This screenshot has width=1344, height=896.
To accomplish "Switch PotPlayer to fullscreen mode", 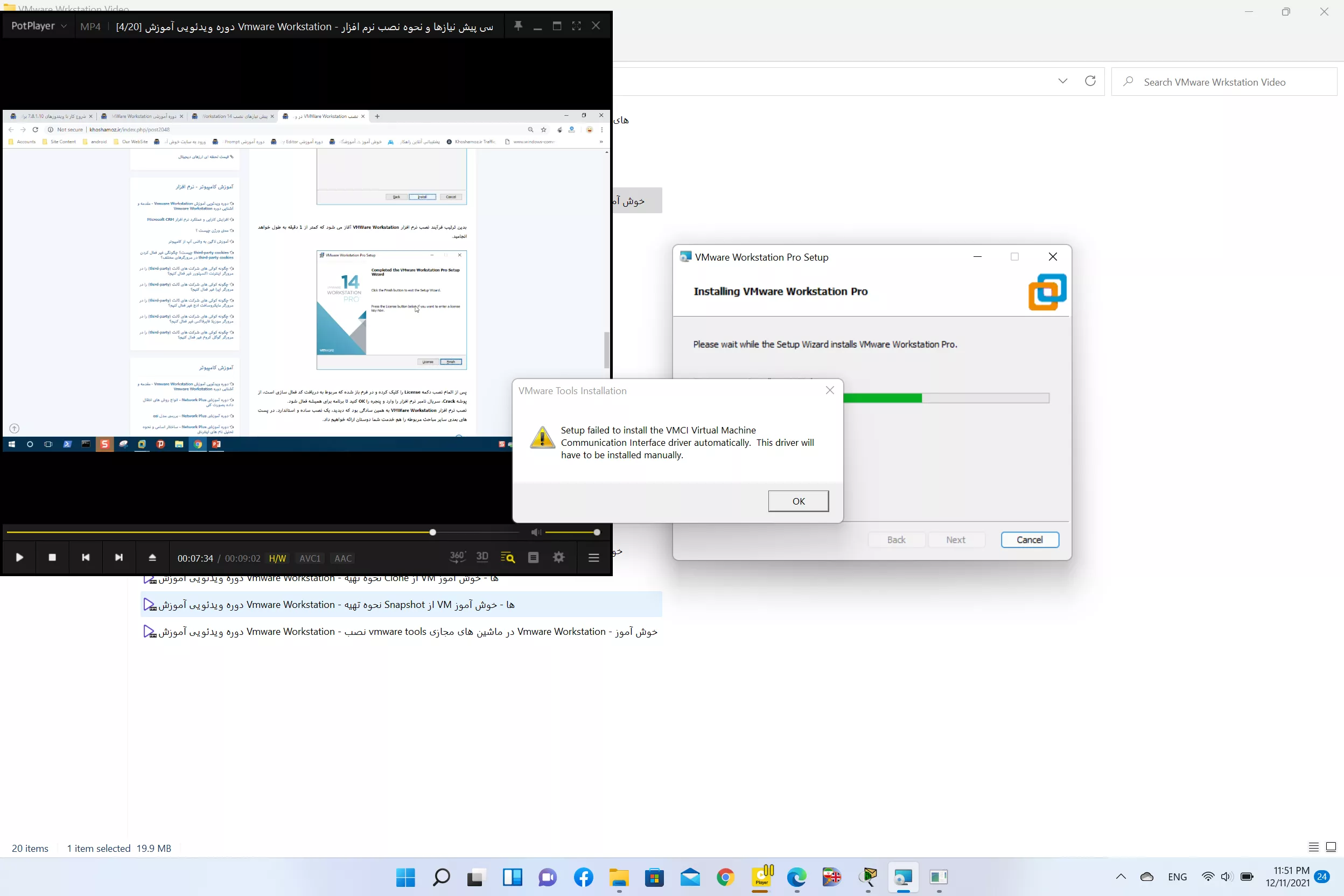I will pos(576,26).
